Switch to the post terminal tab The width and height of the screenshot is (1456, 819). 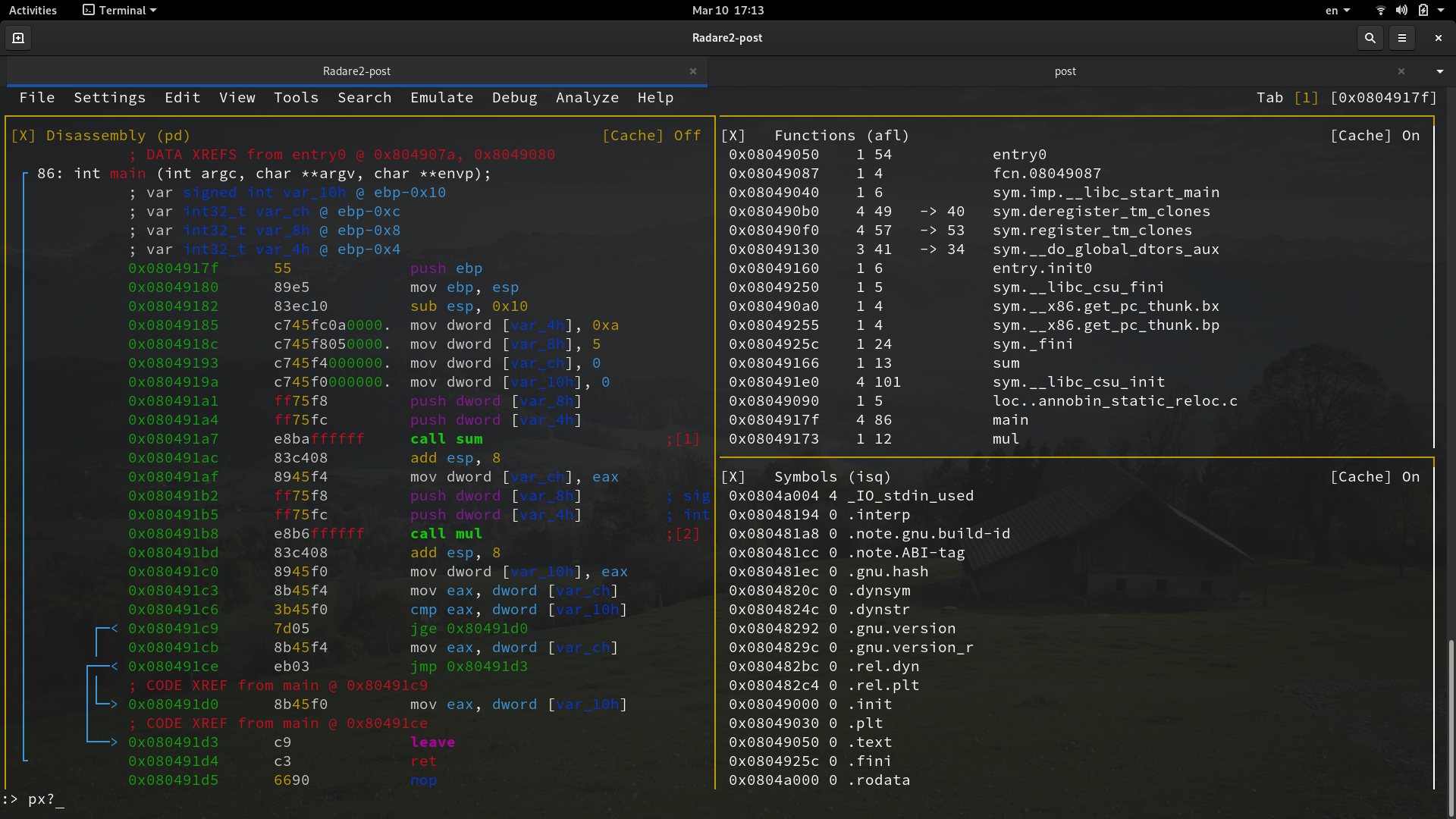(1065, 71)
